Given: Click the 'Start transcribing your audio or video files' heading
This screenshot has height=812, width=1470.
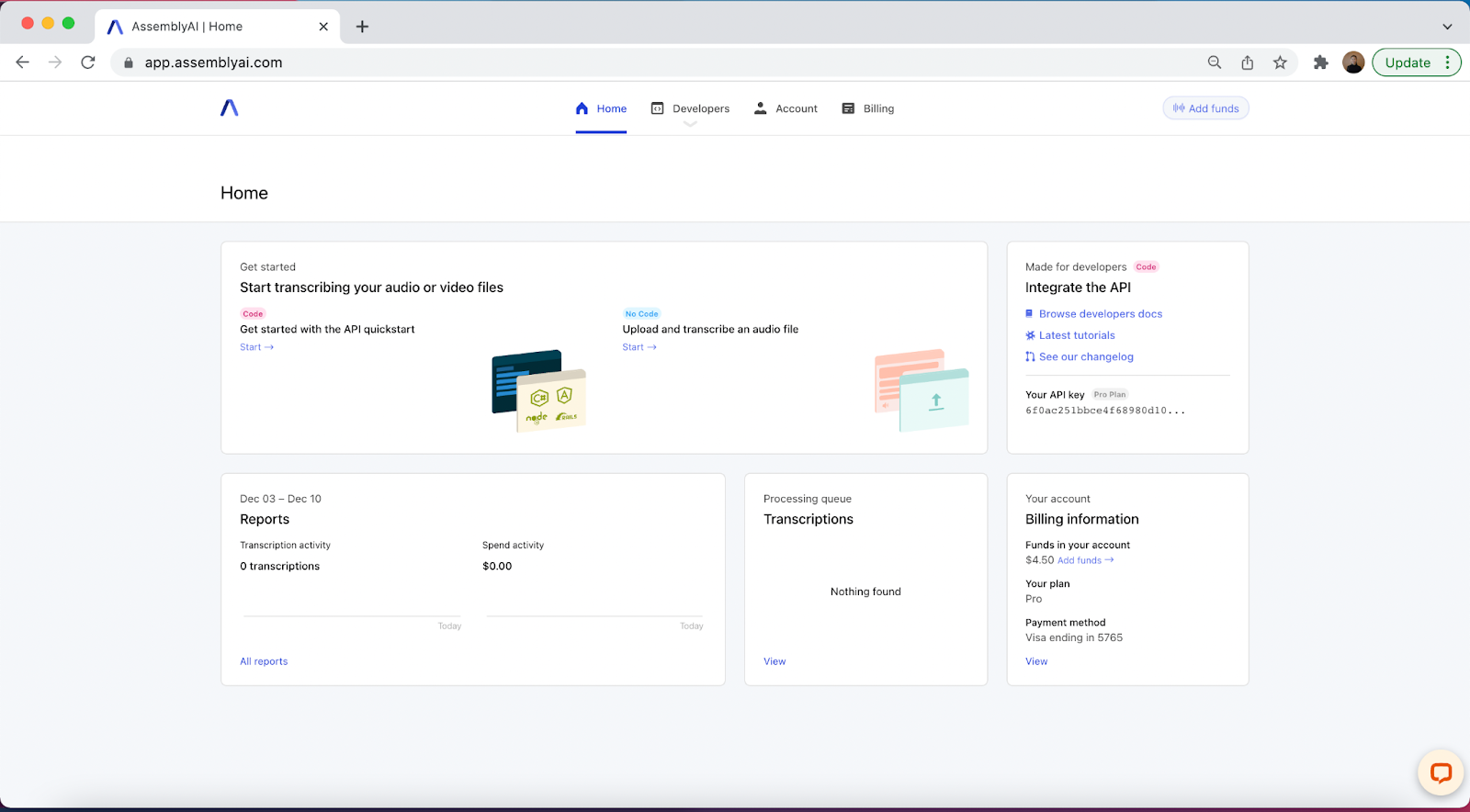Looking at the screenshot, I should pyautogui.click(x=371, y=288).
